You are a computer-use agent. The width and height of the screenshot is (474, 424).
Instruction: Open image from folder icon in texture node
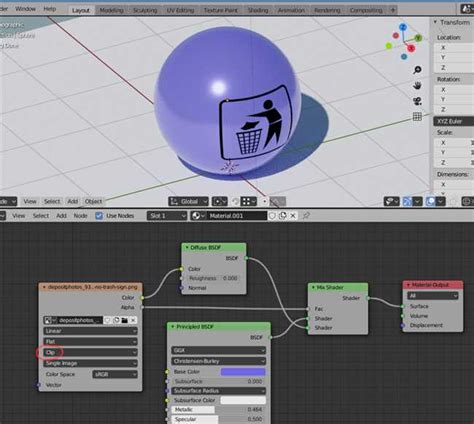tap(125, 320)
